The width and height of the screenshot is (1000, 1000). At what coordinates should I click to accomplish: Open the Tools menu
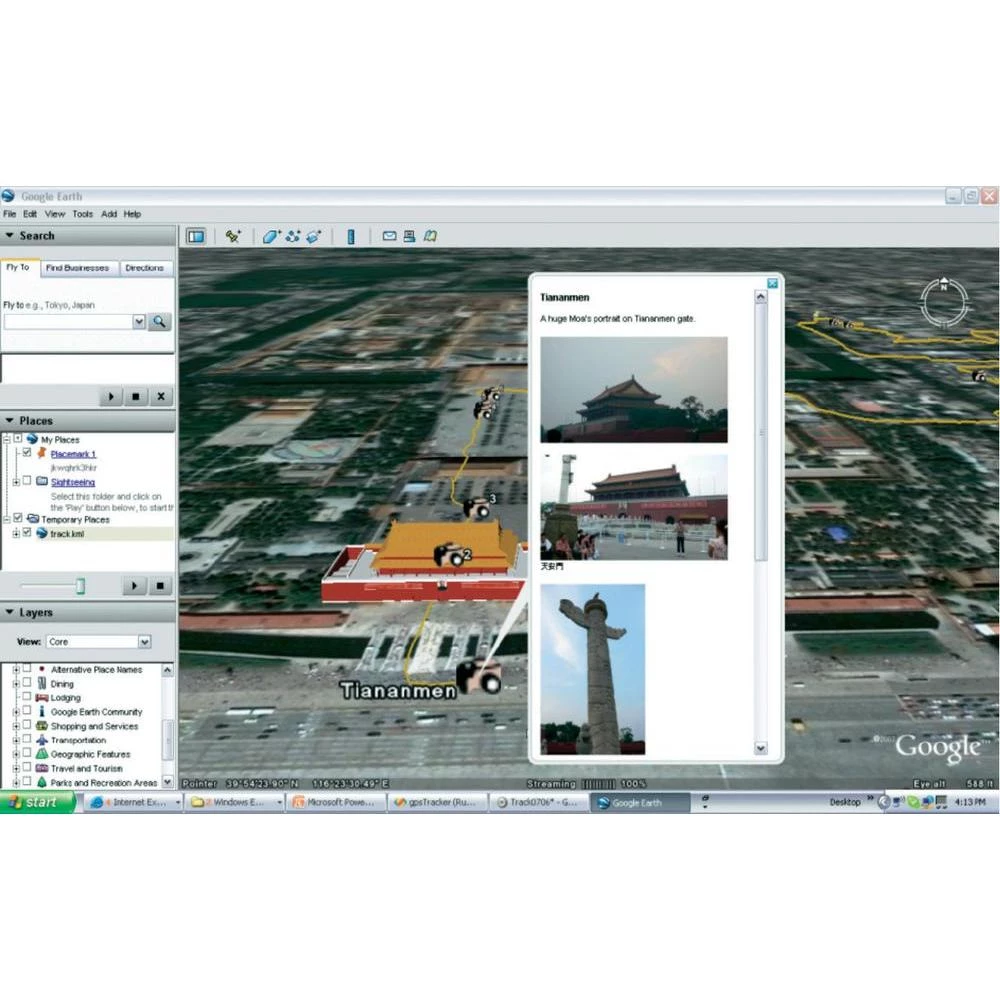[x=82, y=214]
